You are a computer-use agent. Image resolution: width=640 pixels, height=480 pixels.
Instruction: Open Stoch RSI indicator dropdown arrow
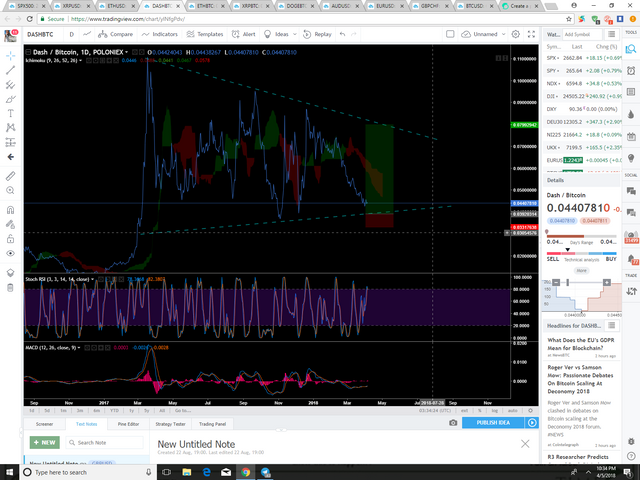coord(93,279)
